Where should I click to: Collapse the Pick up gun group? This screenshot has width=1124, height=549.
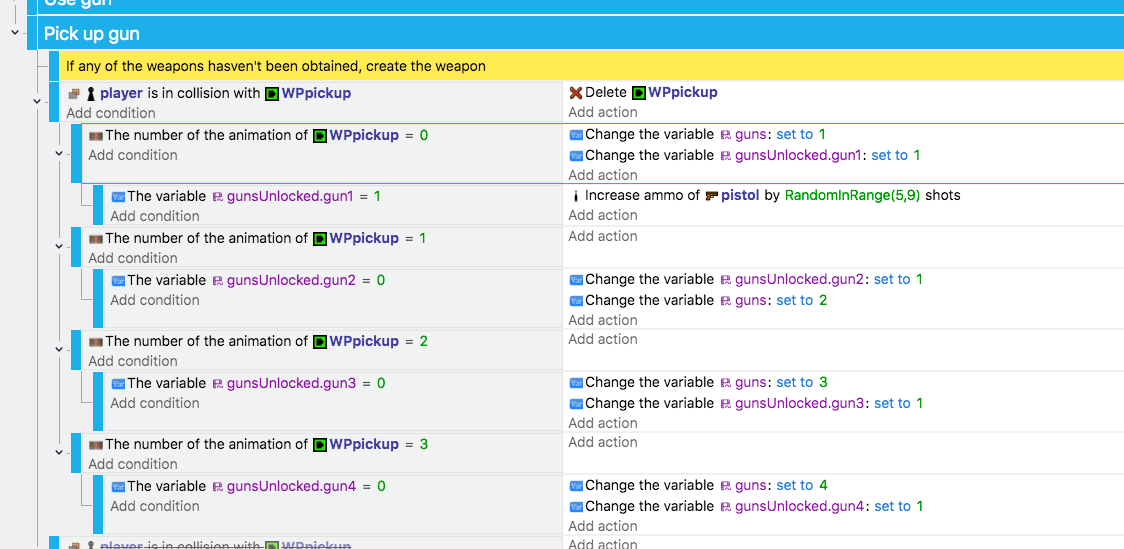pyautogui.click(x=14, y=33)
